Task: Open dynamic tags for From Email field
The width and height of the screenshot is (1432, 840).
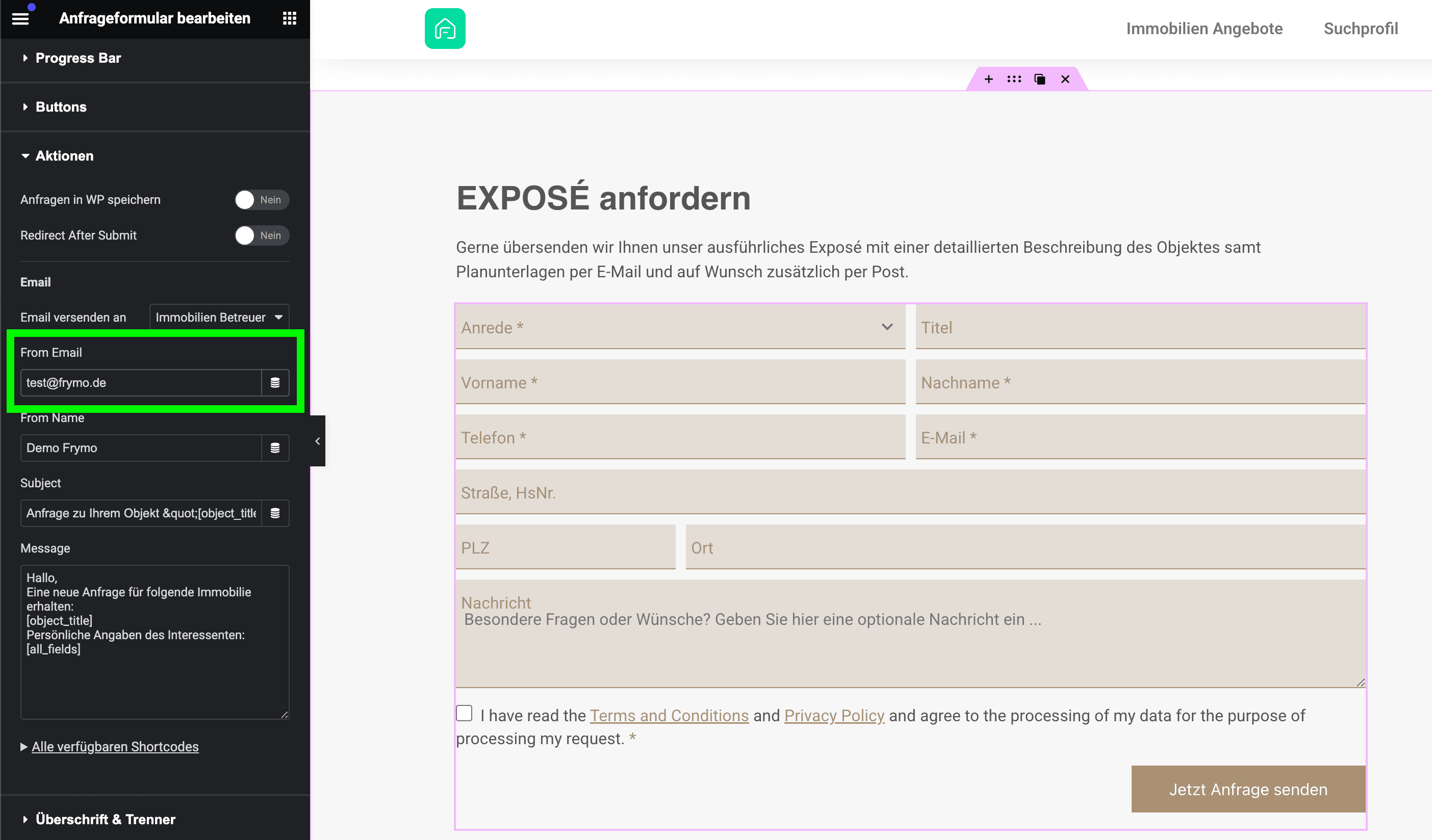Action: coord(275,383)
